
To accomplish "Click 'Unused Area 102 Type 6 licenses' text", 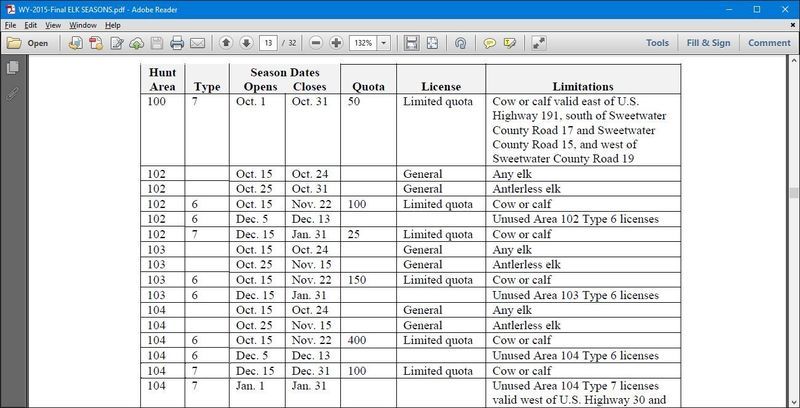I will [576, 219].
